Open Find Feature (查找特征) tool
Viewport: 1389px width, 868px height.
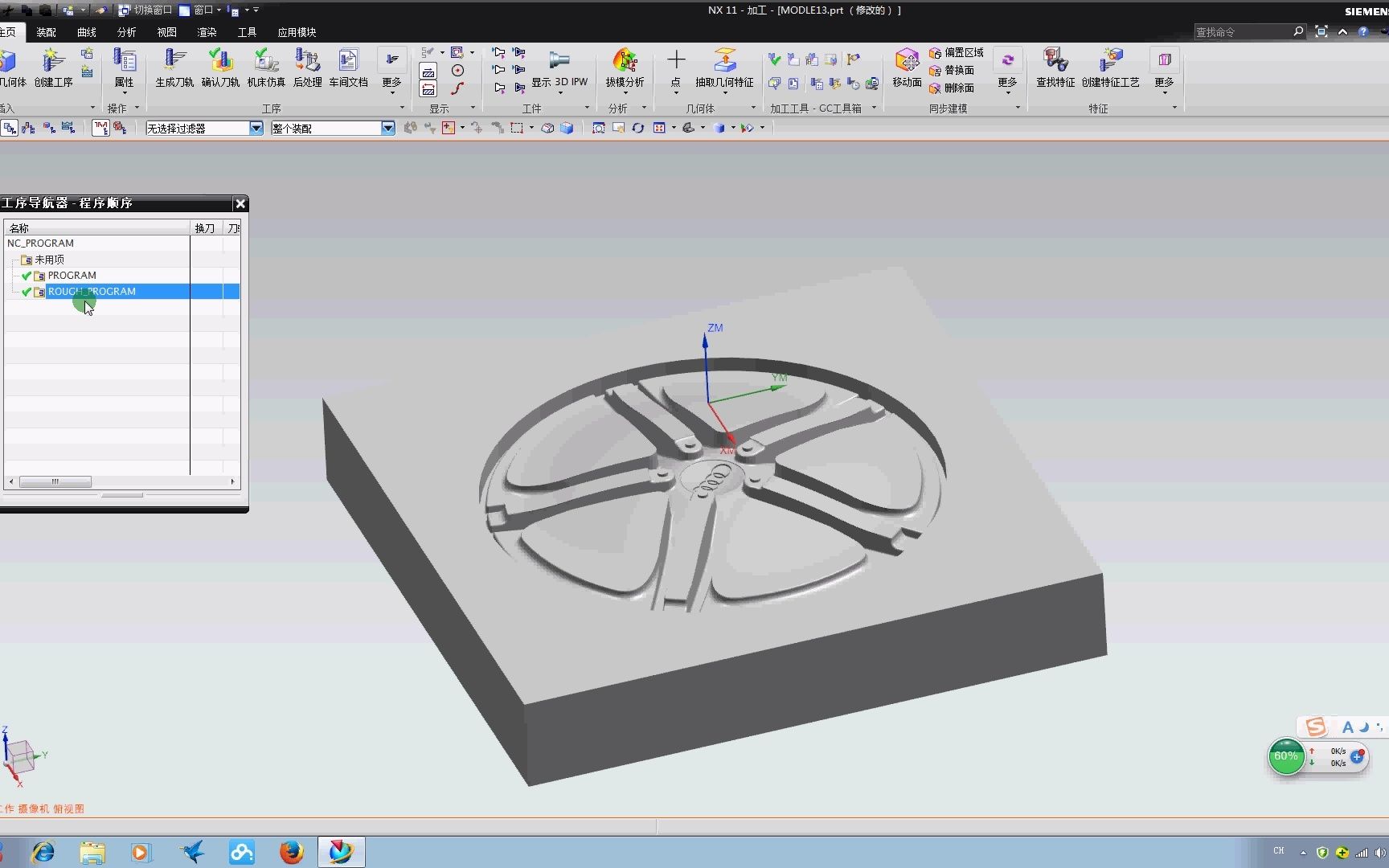click(1055, 68)
